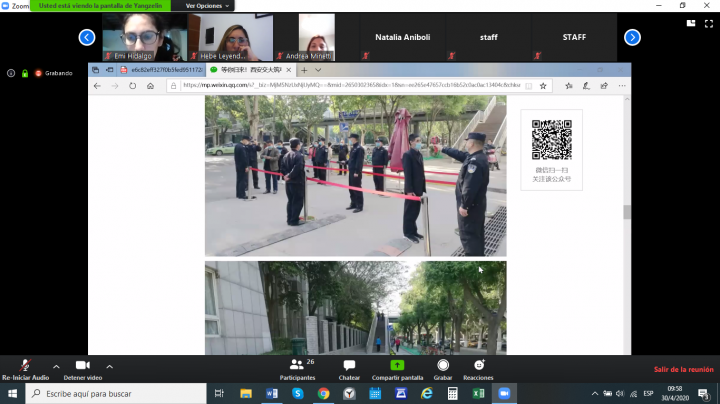
Task: Switch to first browser tab e6c82eff
Action: (162, 70)
